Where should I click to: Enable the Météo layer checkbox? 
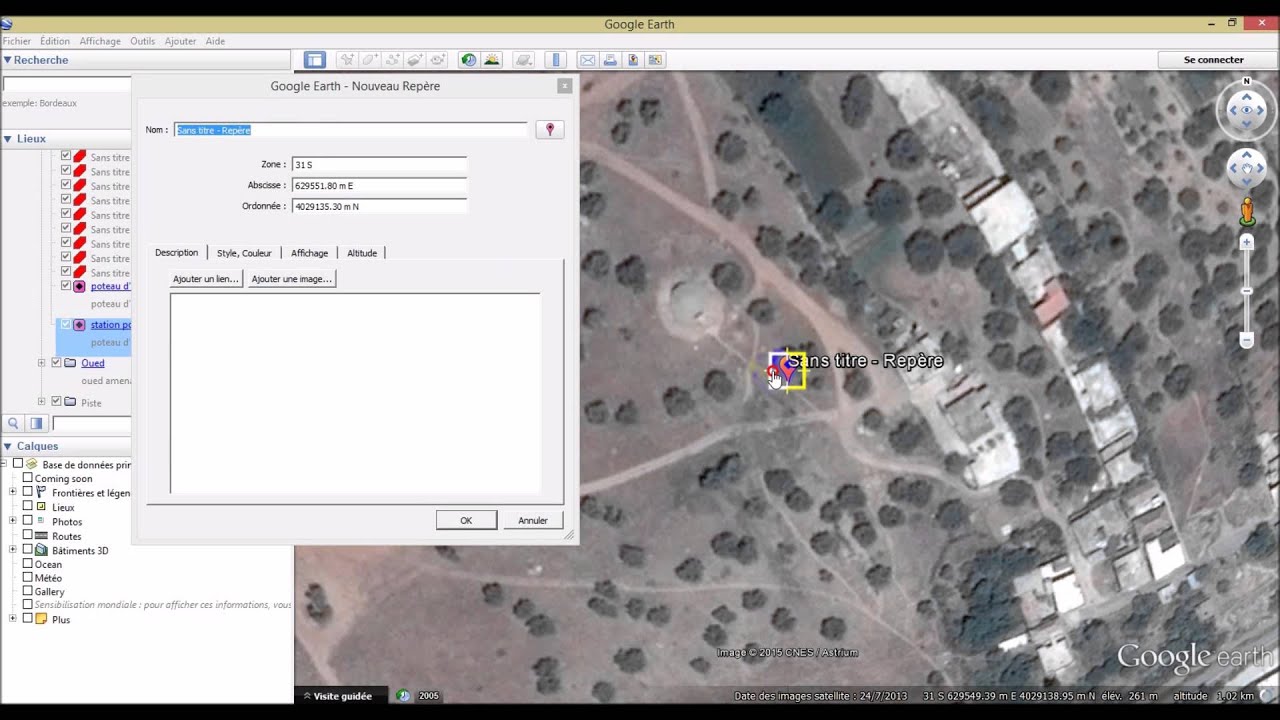tap(28, 578)
